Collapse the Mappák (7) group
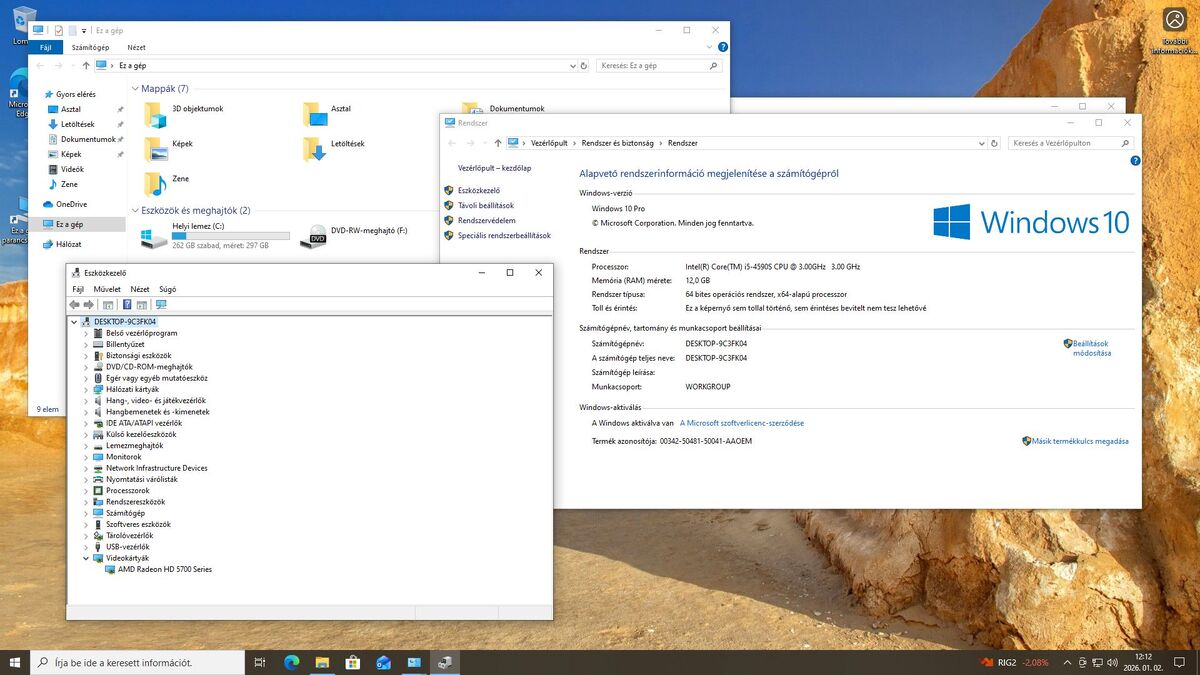This screenshot has width=1200, height=675. click(135, 89)
